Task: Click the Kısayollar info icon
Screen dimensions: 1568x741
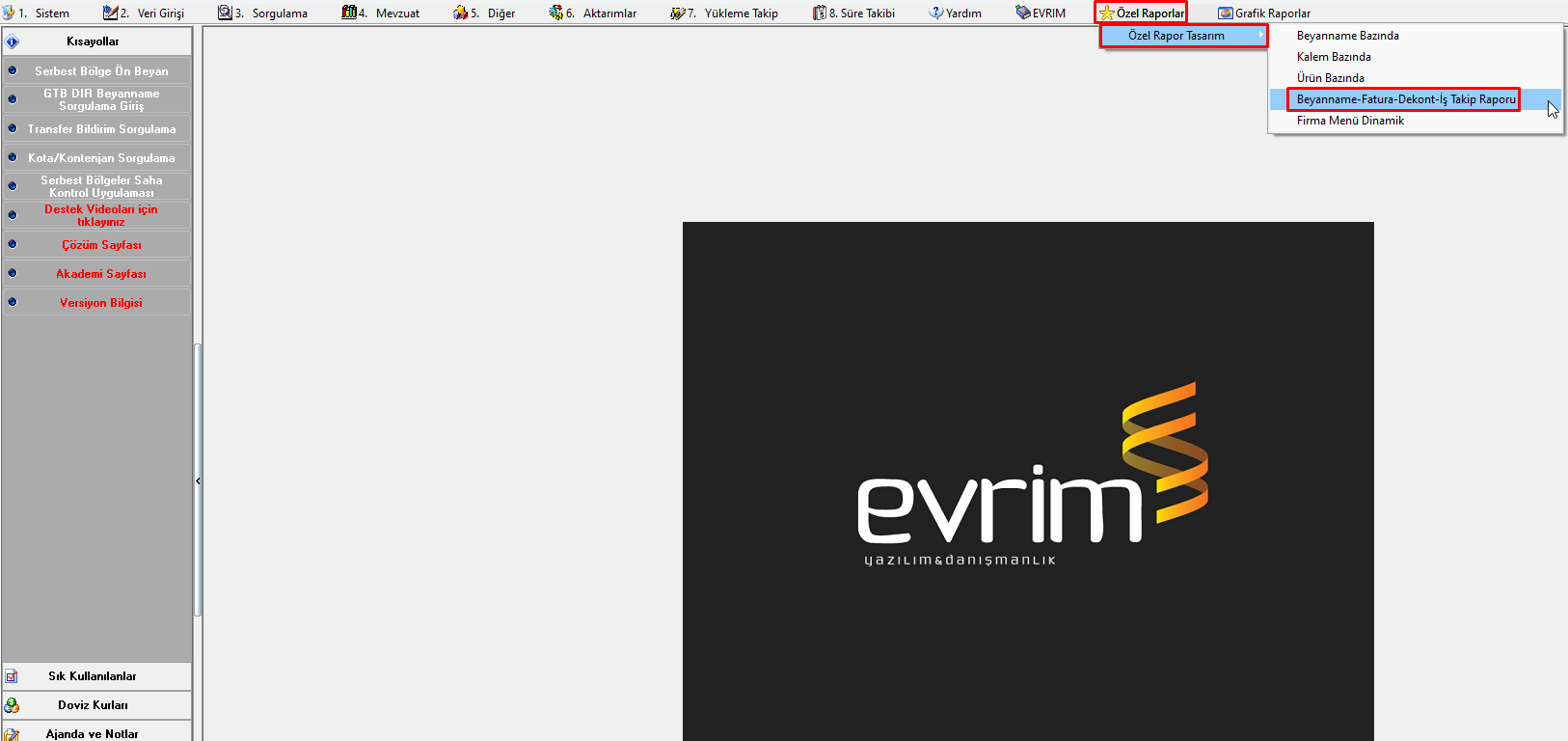Action: pyautogui.click(x=13, y=41)
